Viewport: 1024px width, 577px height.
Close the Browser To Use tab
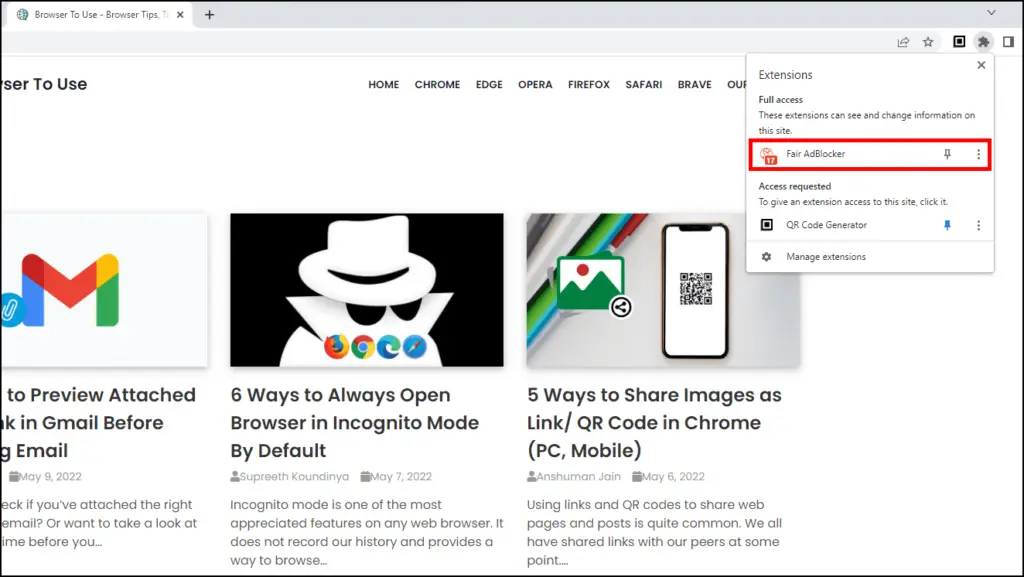180,14
